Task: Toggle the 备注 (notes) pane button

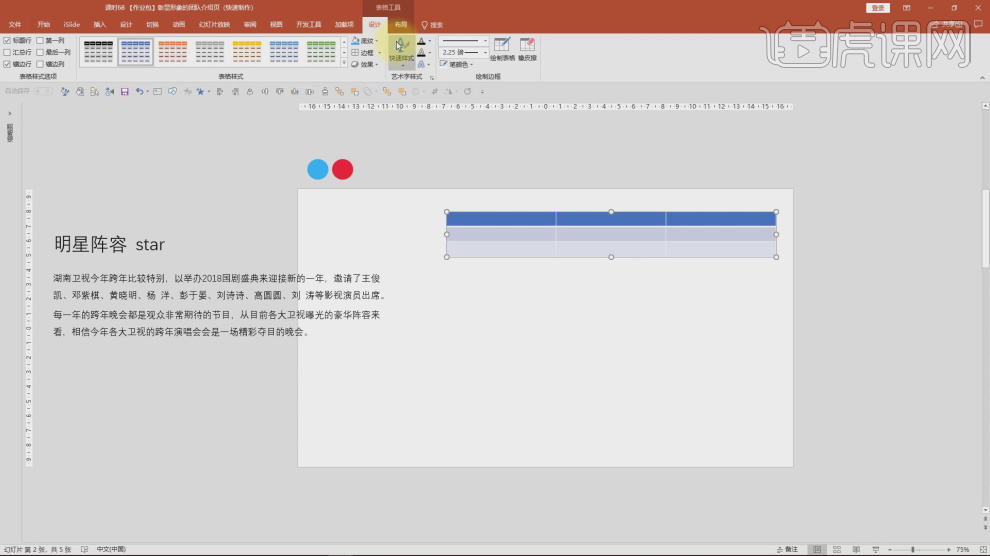Action: tap(787, 550)
